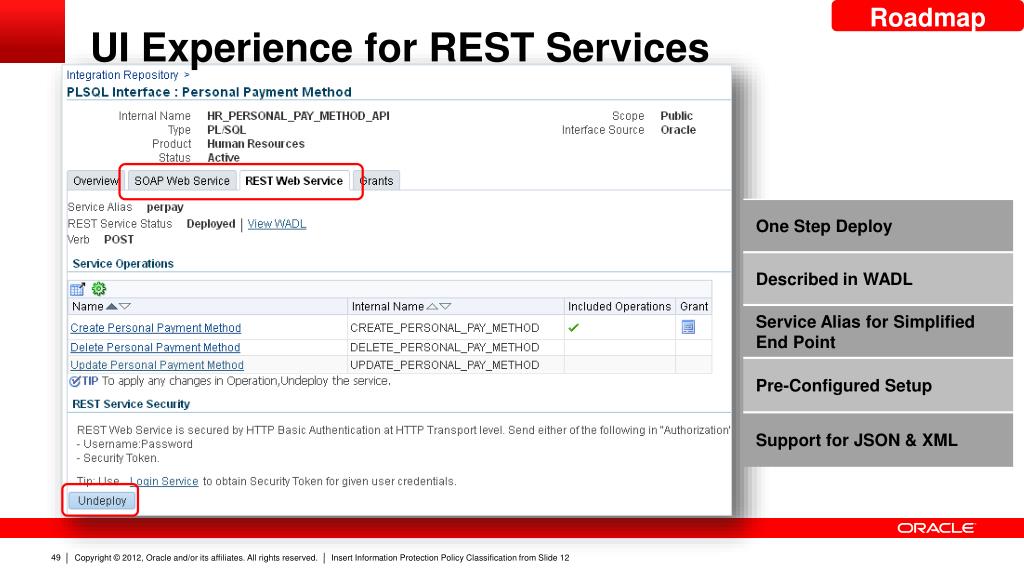This screenshot has height=576, width=1024.
Task: Click the Login Service link
Action: [x=164, y=481]
